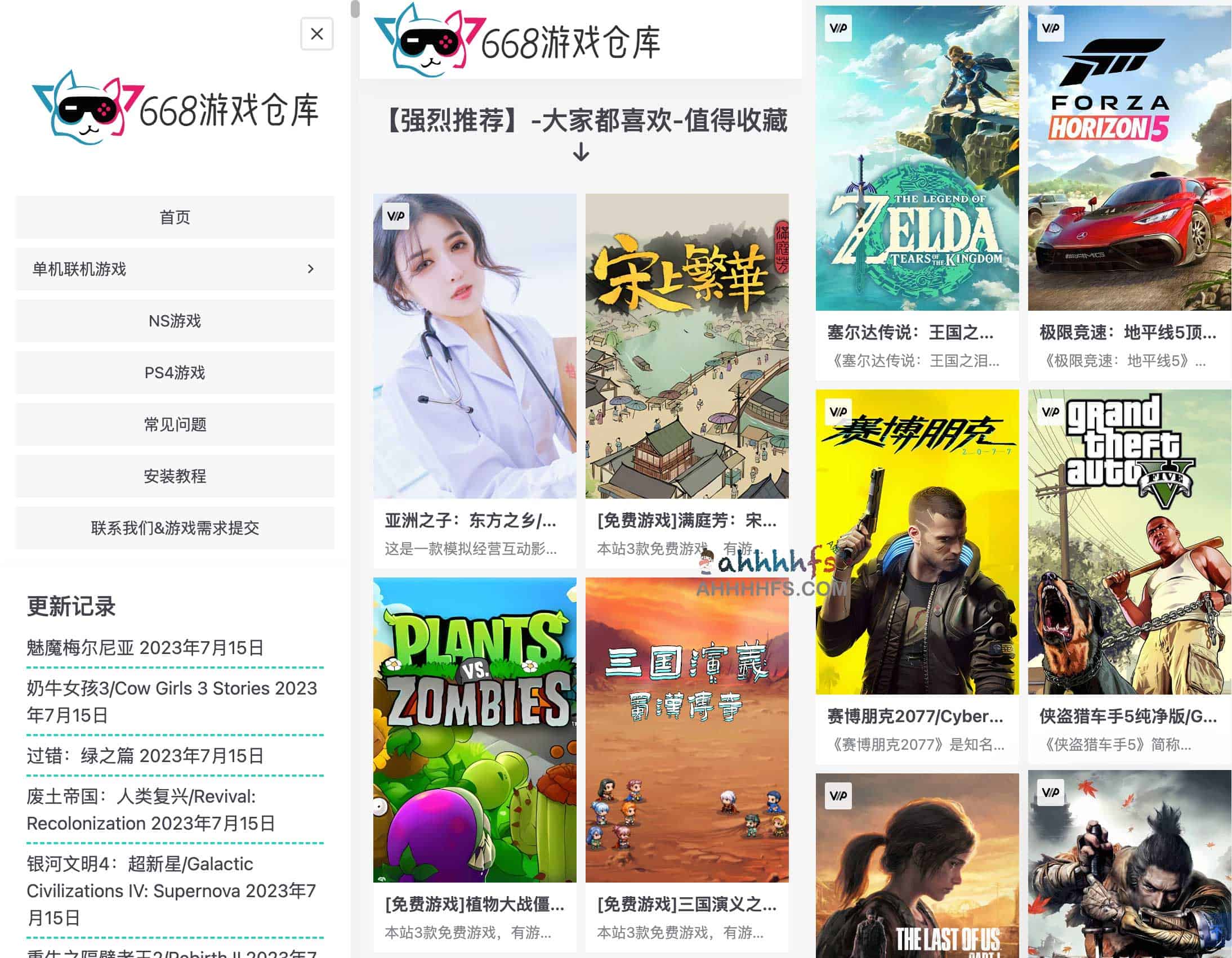
Task: Open title link 塞尔达传说：王国之...
Action: point(910,333)
